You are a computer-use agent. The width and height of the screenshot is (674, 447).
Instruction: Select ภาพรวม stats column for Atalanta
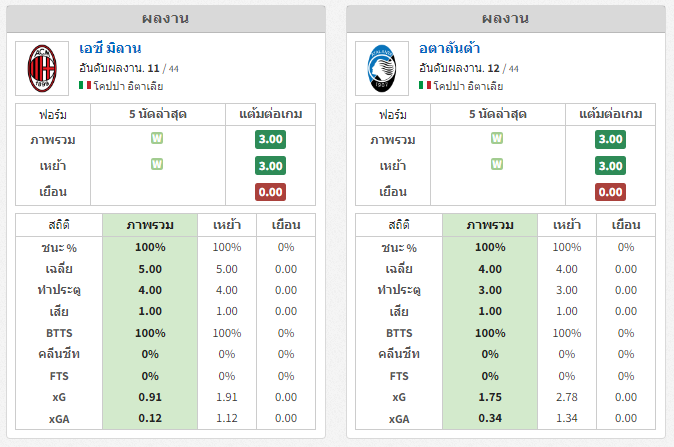(490, 225)
